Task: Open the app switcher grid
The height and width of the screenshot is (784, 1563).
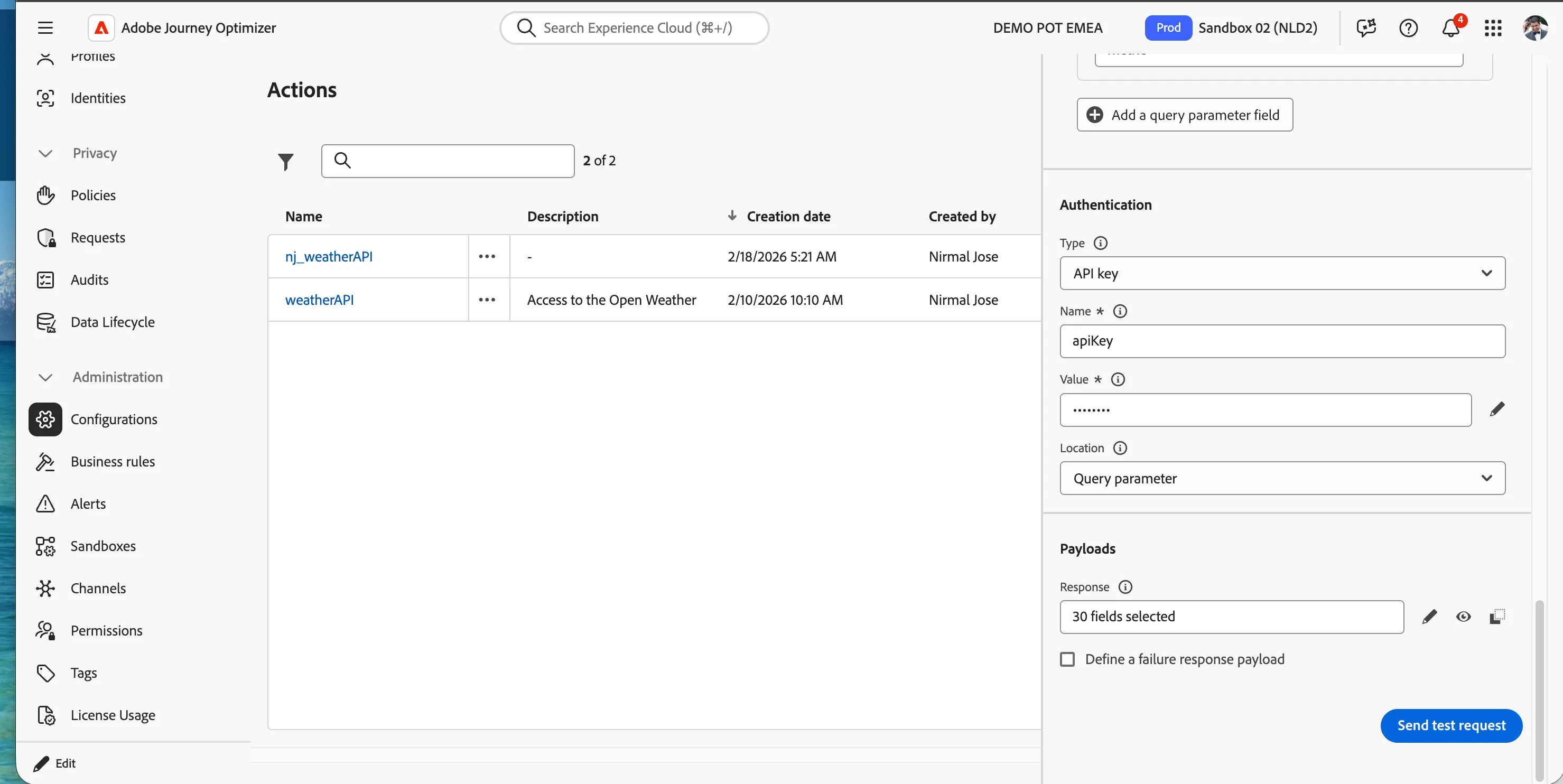Action: point(1493,28)
